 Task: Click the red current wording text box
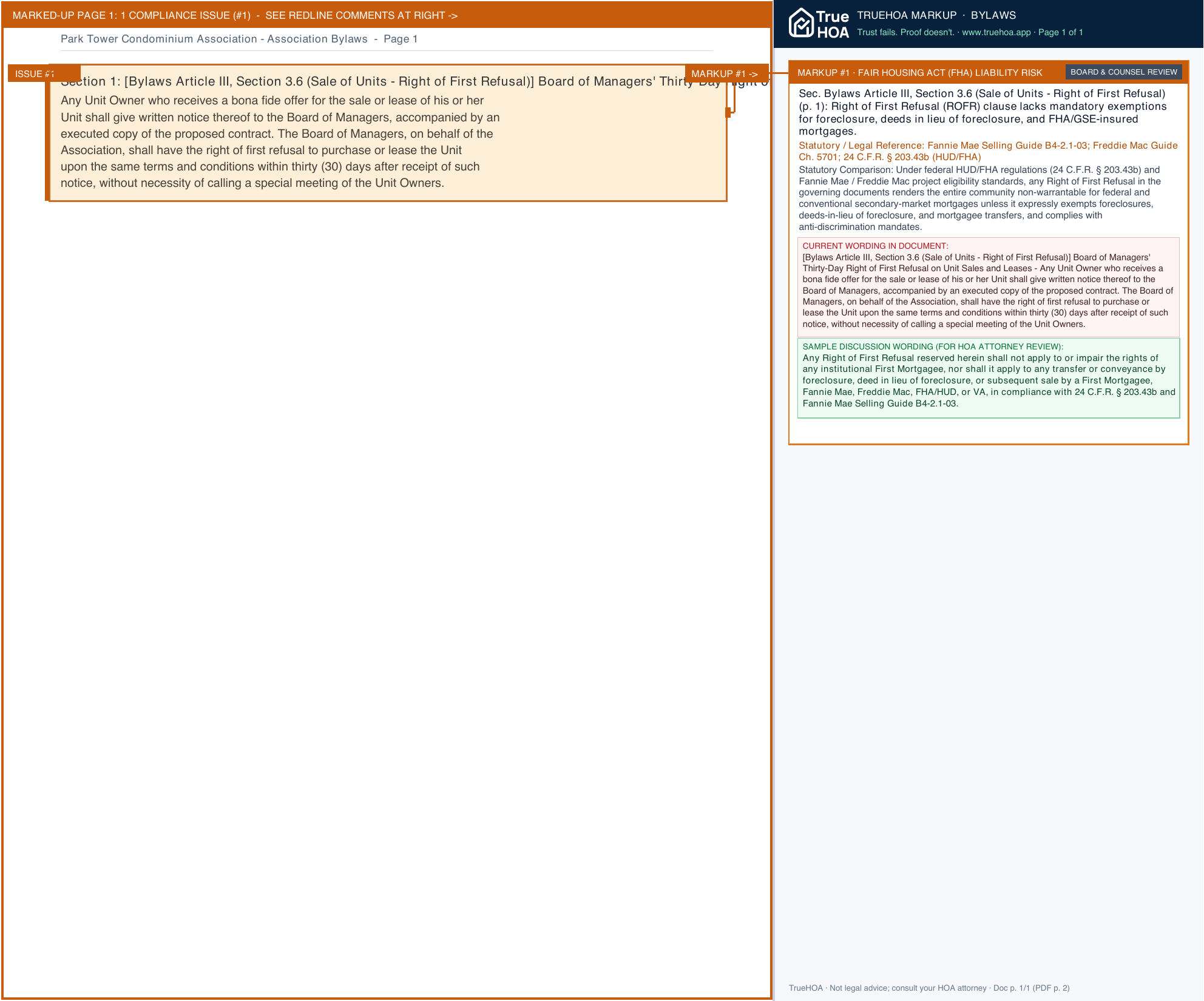point(989,287)
